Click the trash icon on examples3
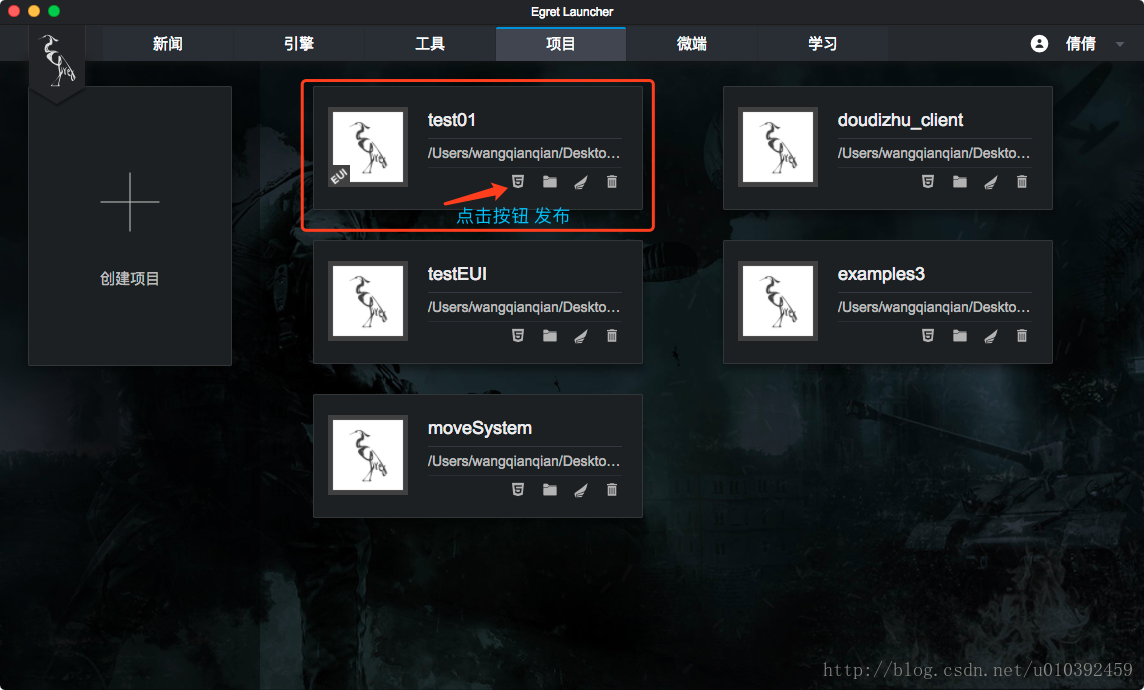 click(x=1022, y=336)
